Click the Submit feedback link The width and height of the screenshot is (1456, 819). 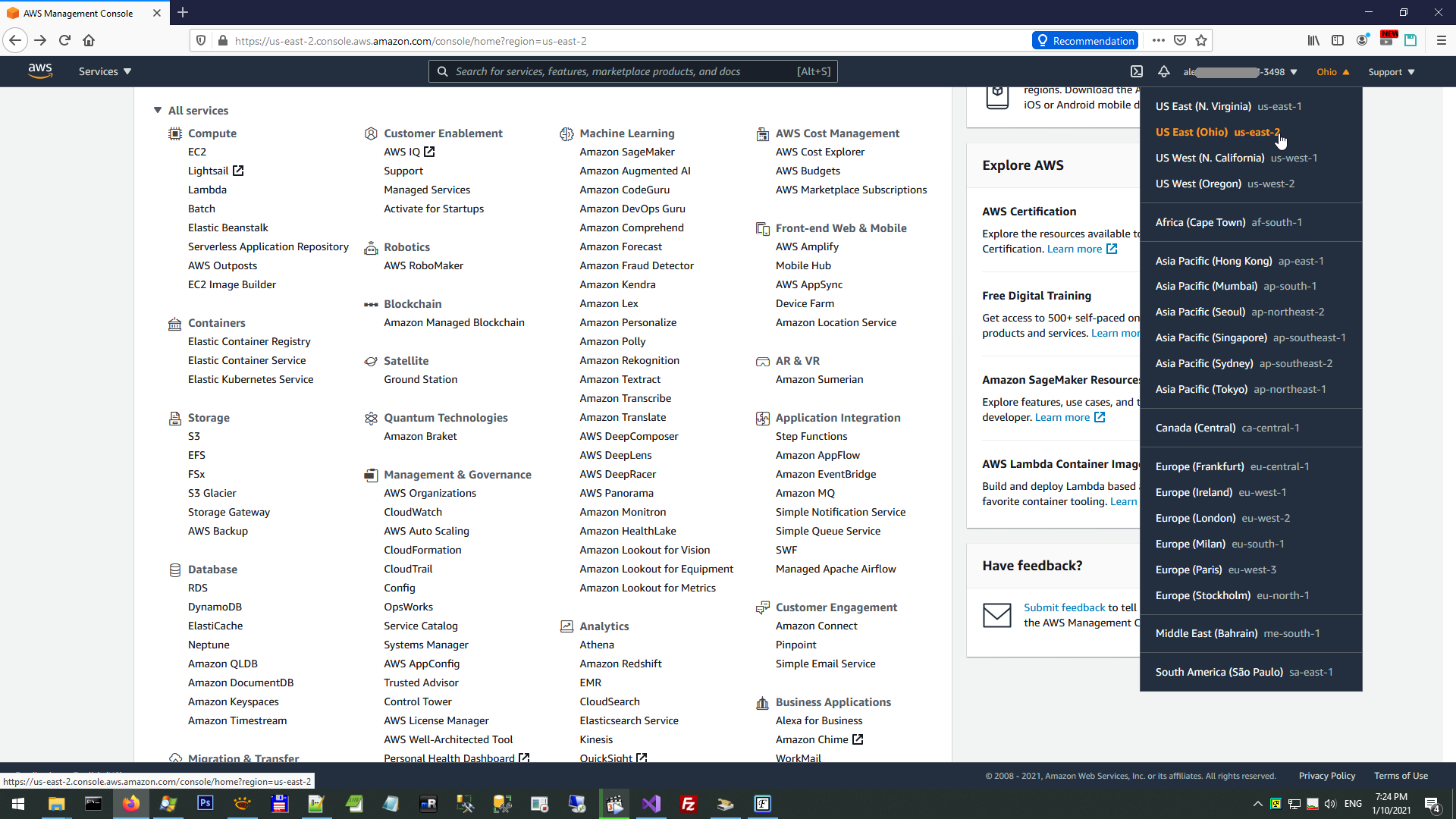point(1064,607)
